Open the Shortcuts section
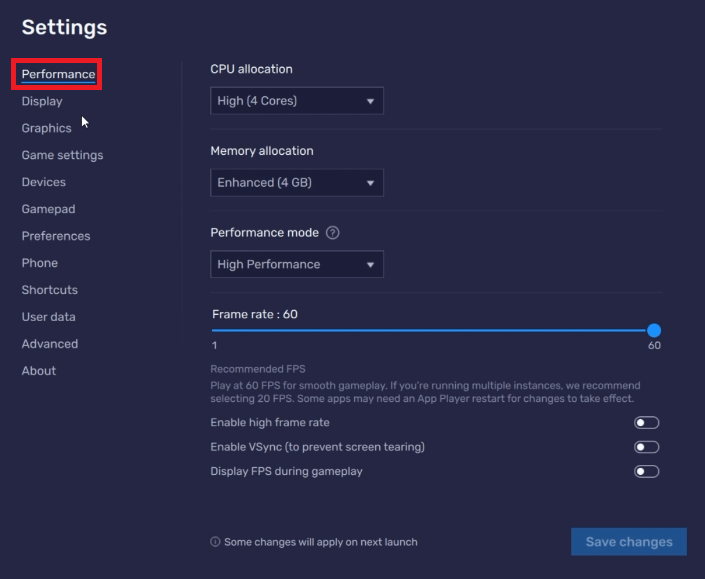This screenshot has height=579, width=705. pos(50,290)
